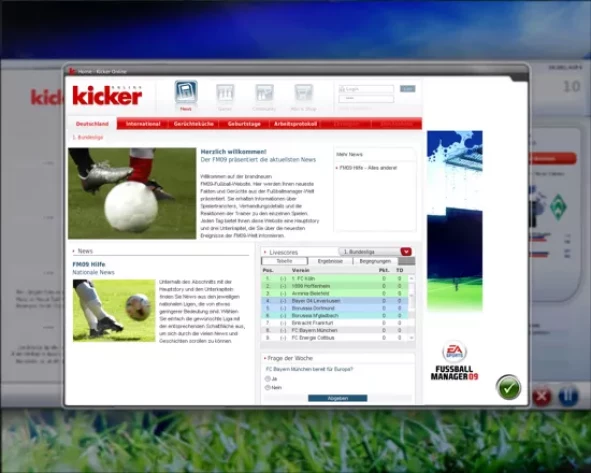
Task: Select Borussia M'gladbach table row
Action: [x=335, y=315]
